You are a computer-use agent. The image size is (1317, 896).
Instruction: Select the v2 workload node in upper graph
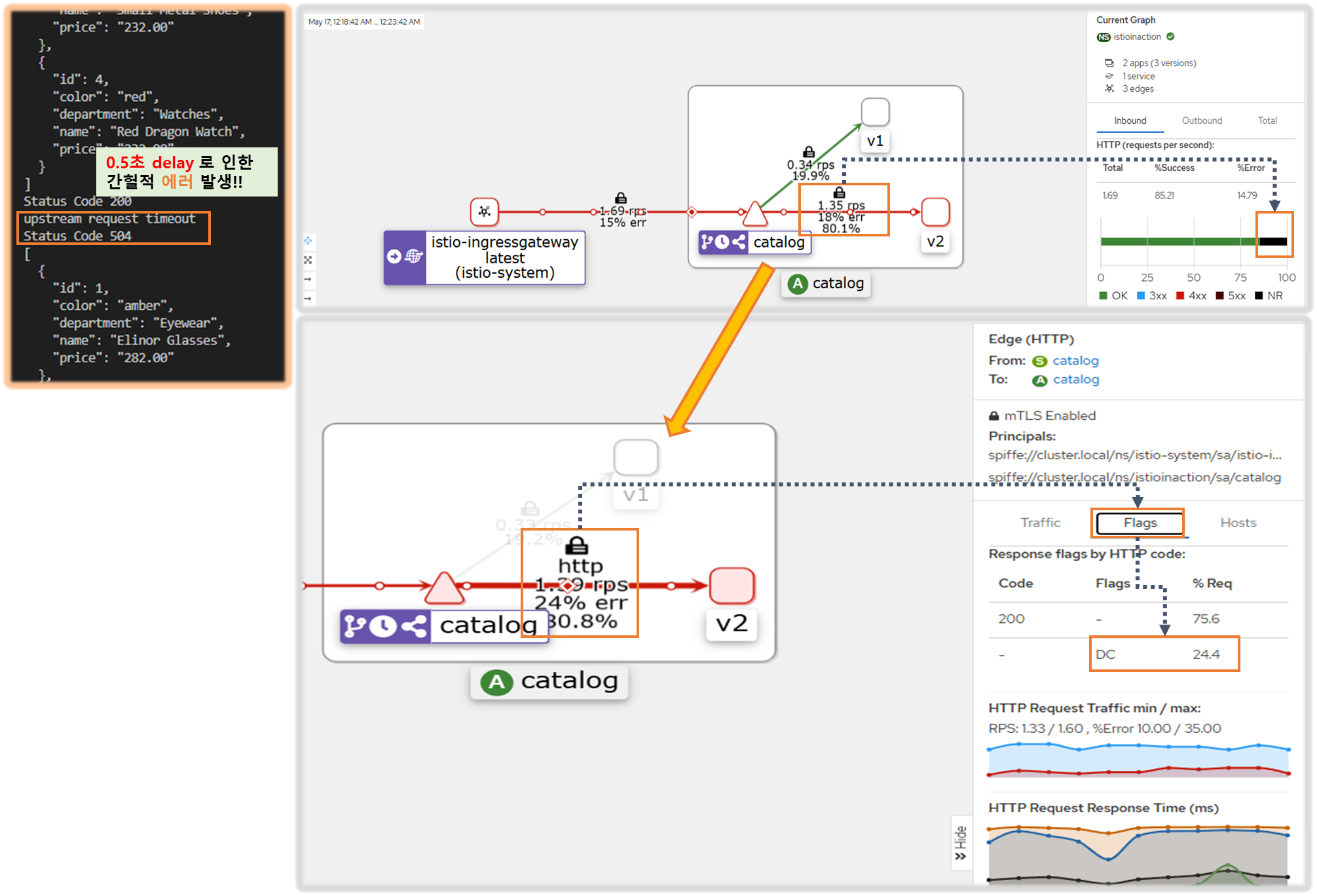(x=935, y=212)
